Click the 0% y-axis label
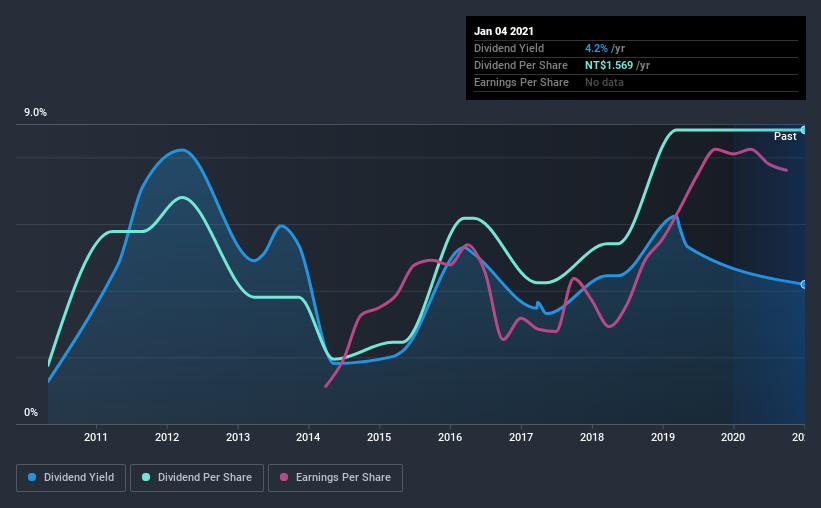Viewport: 821px width, 508px height. 31,413
